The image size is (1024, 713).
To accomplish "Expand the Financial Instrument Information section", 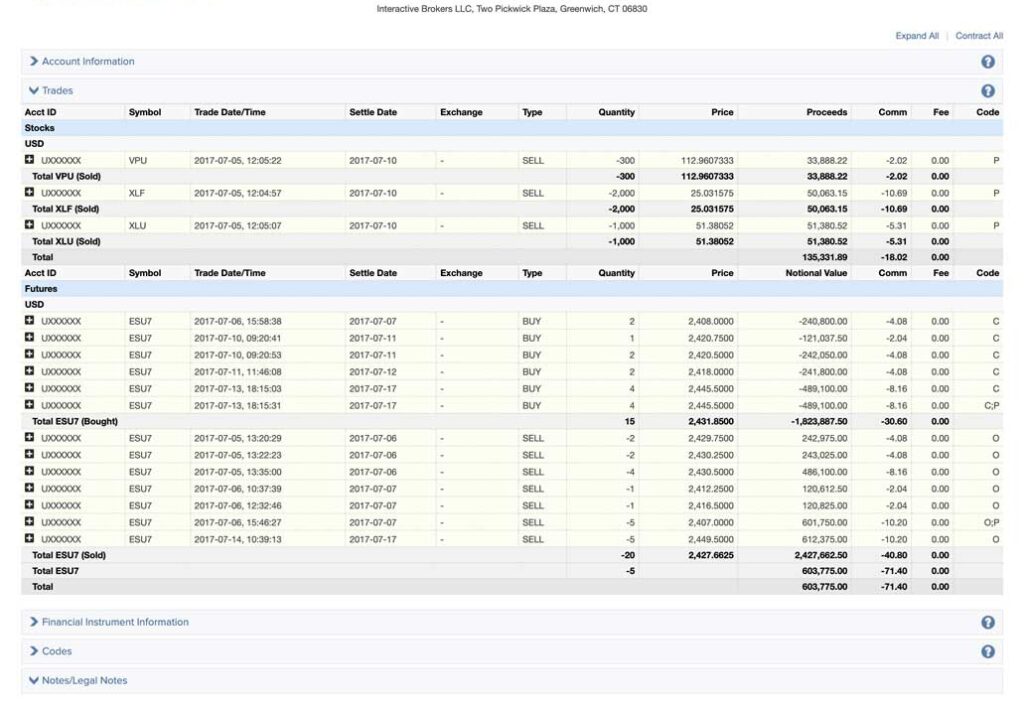I will 114,622.
